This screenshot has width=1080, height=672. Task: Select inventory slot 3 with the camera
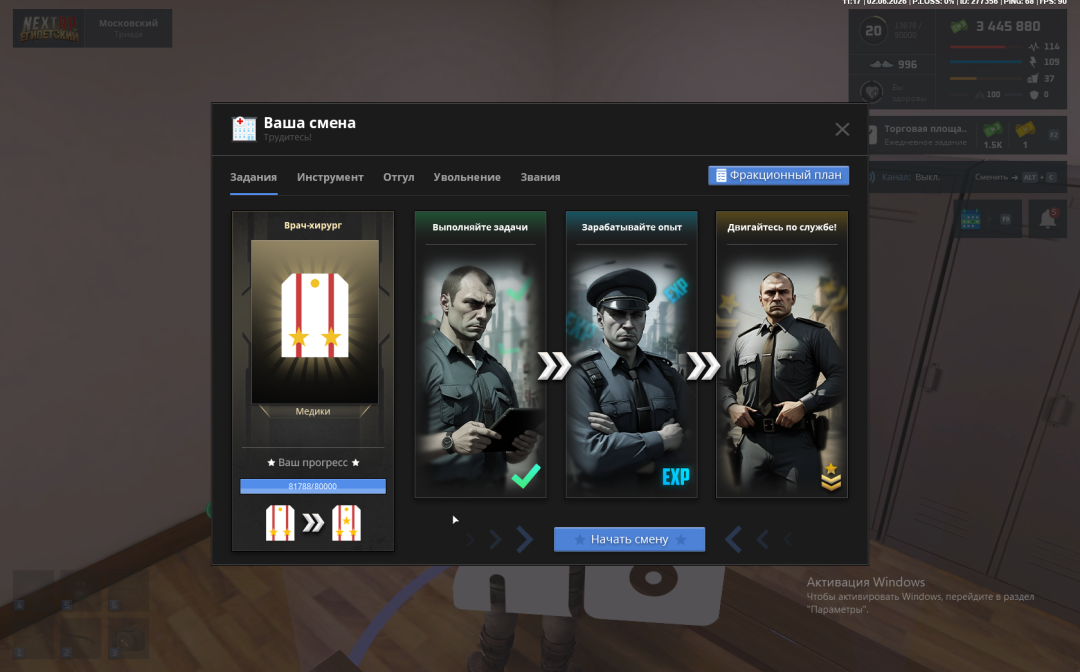(x=128, y=638)
